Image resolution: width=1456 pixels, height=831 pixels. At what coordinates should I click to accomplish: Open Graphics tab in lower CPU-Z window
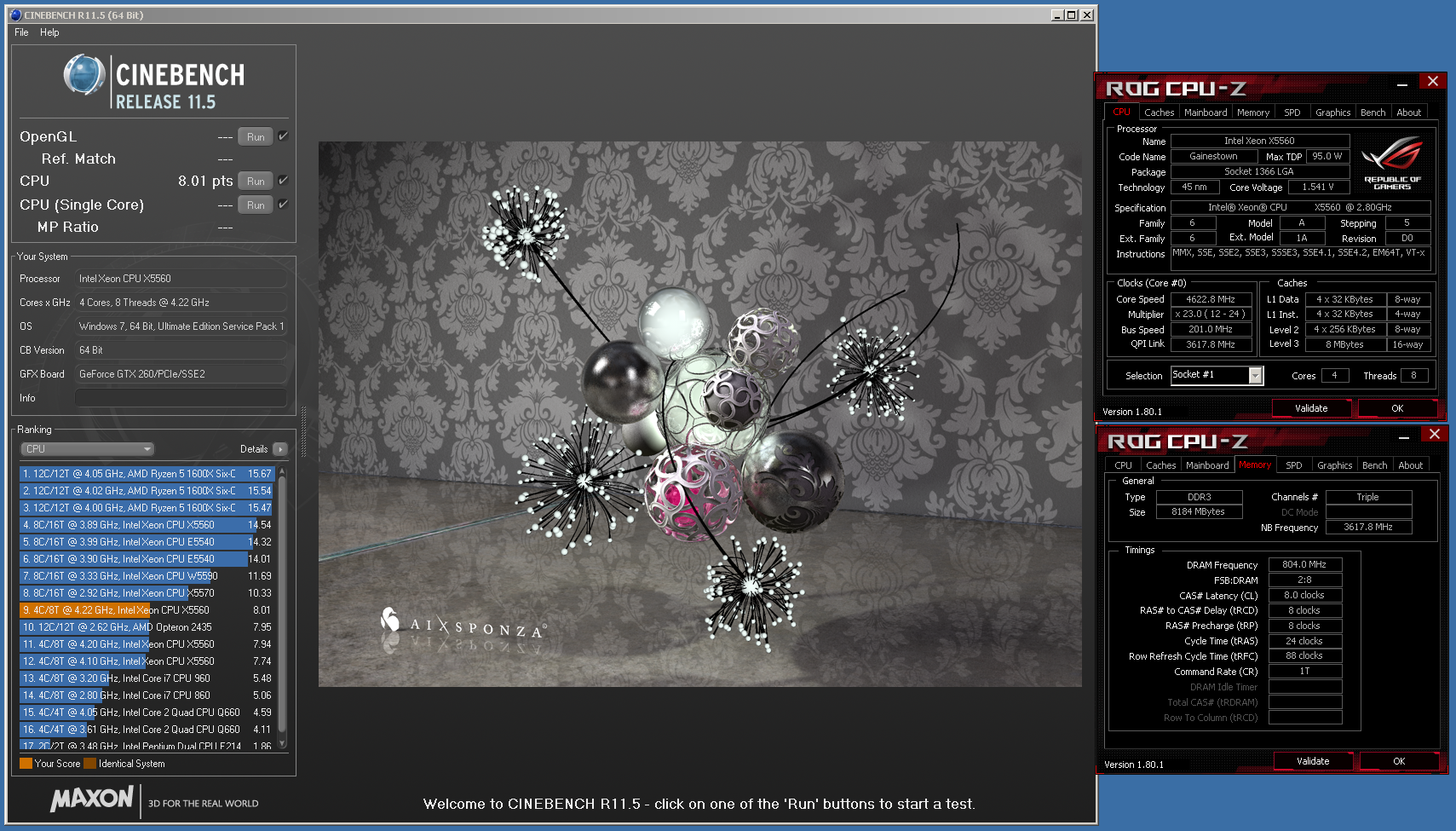(1334, 465)
